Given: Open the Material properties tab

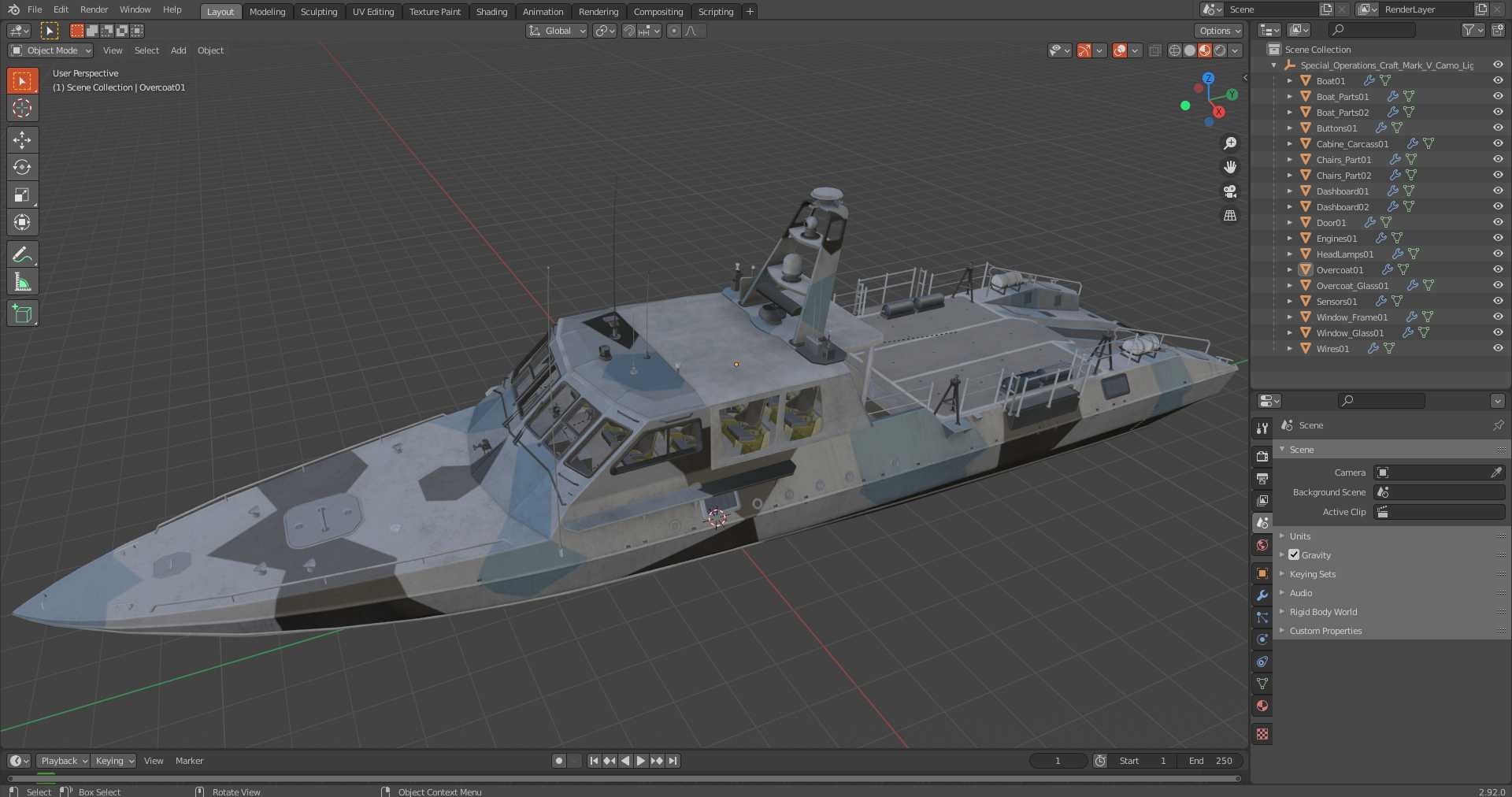Looking at the screenshot, I should coord(1262,706).
